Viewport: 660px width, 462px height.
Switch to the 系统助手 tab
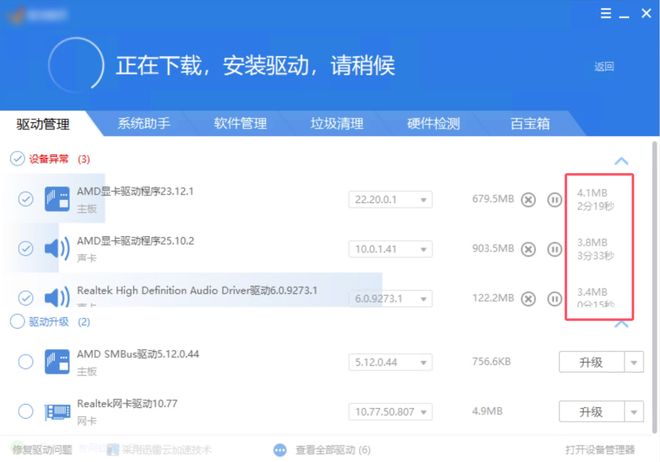(144, 123)
